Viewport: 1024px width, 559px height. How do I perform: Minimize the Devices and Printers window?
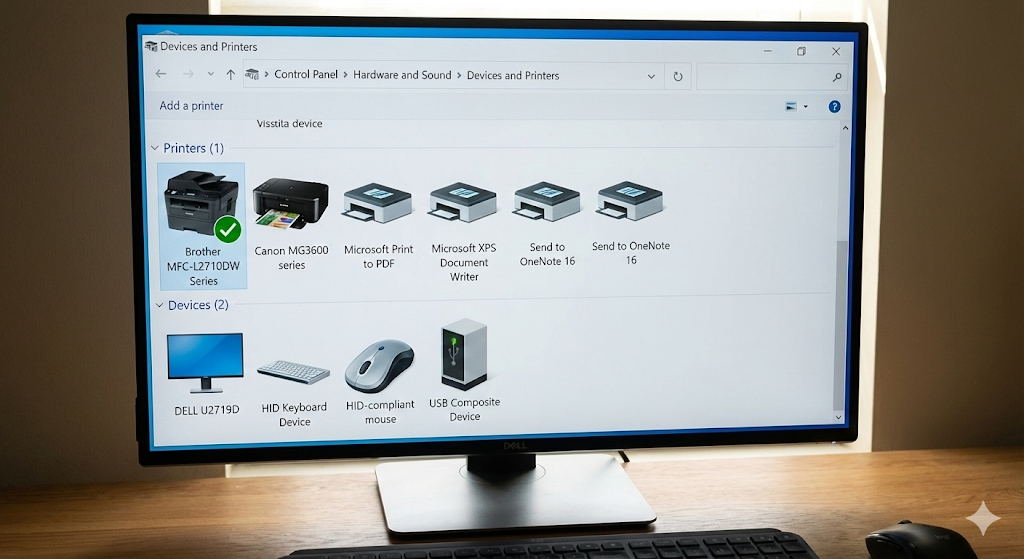point(767,51)
